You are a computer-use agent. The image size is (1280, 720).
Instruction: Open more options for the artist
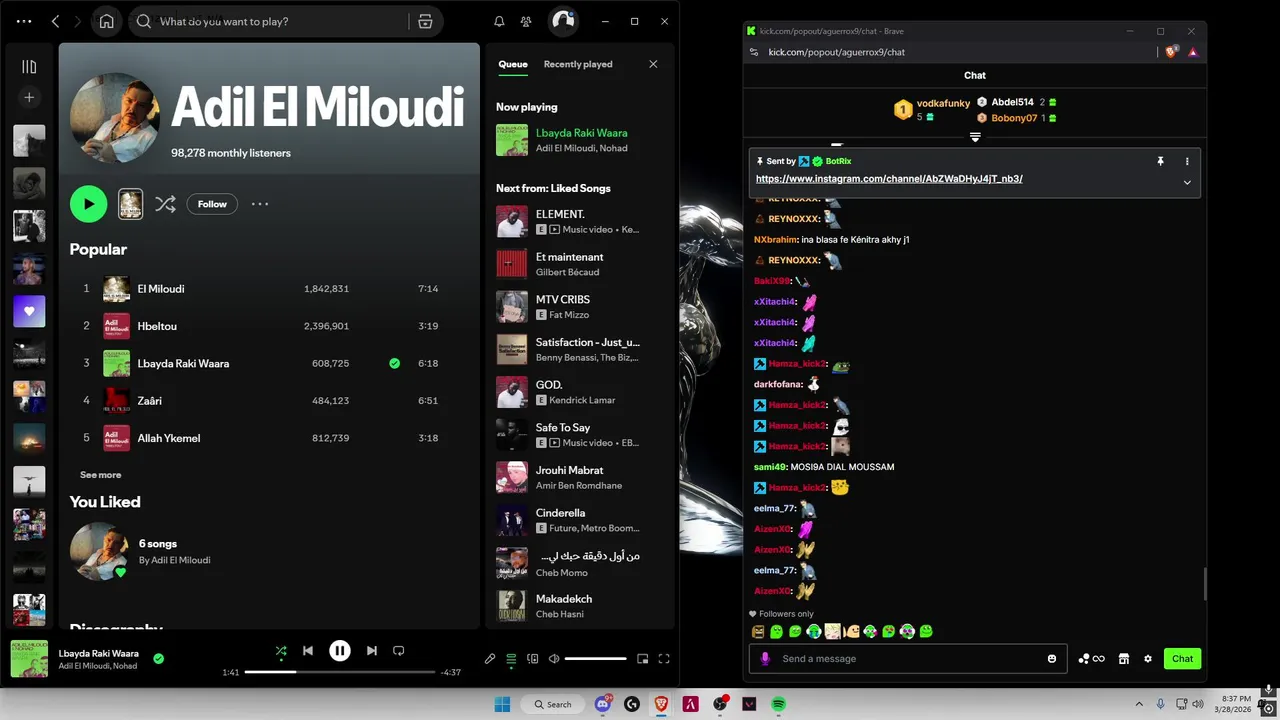(x=260, y=204)
